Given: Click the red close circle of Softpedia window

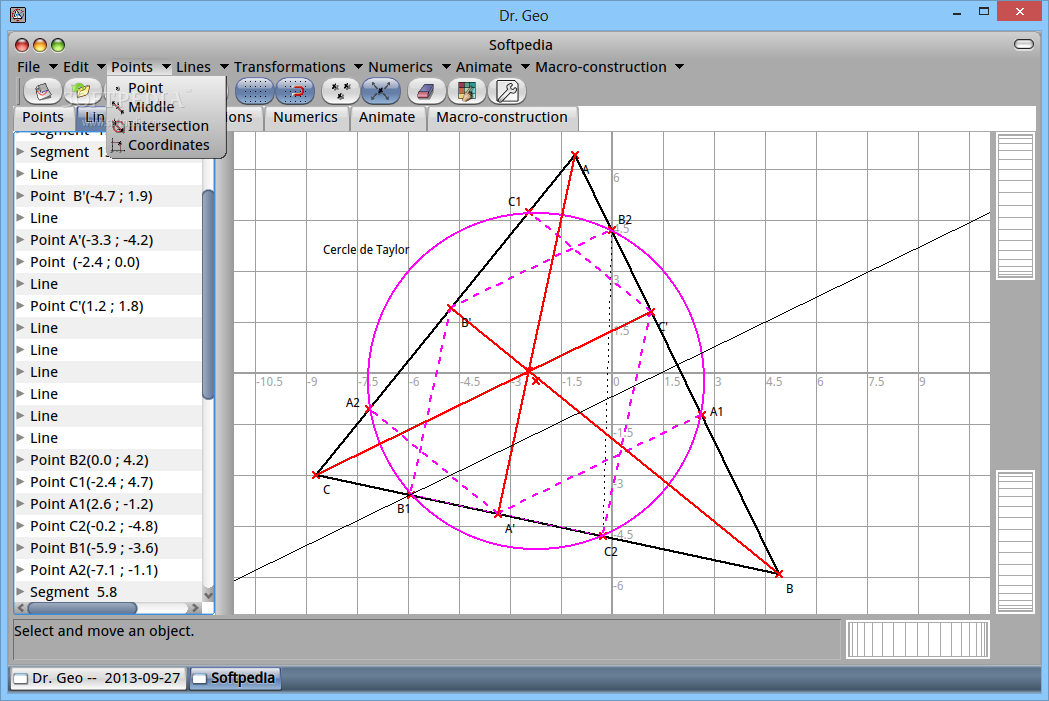Looking at the screenshot, I should click(x=22, y=45).
